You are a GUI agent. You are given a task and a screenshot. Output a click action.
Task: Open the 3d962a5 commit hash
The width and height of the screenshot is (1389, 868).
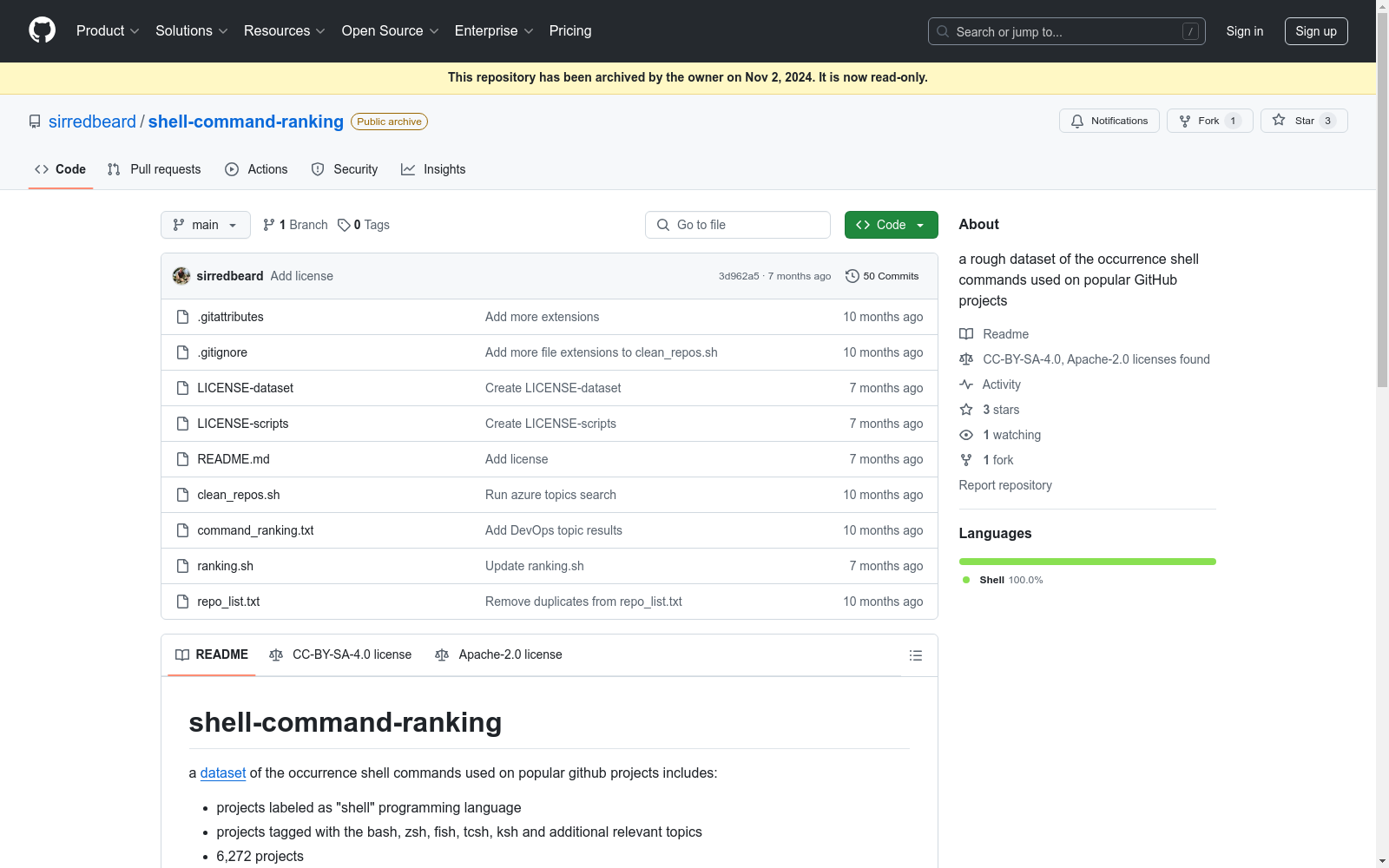pyautogui.click(x=739, y=276)
